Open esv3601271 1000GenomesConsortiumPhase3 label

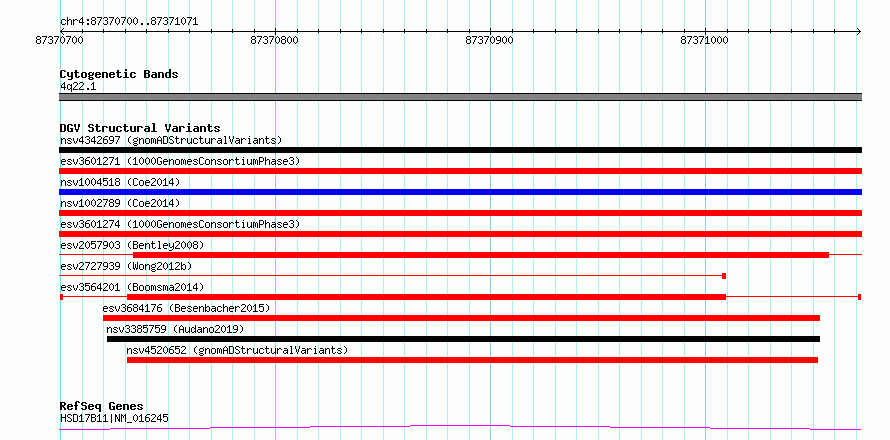180,161
